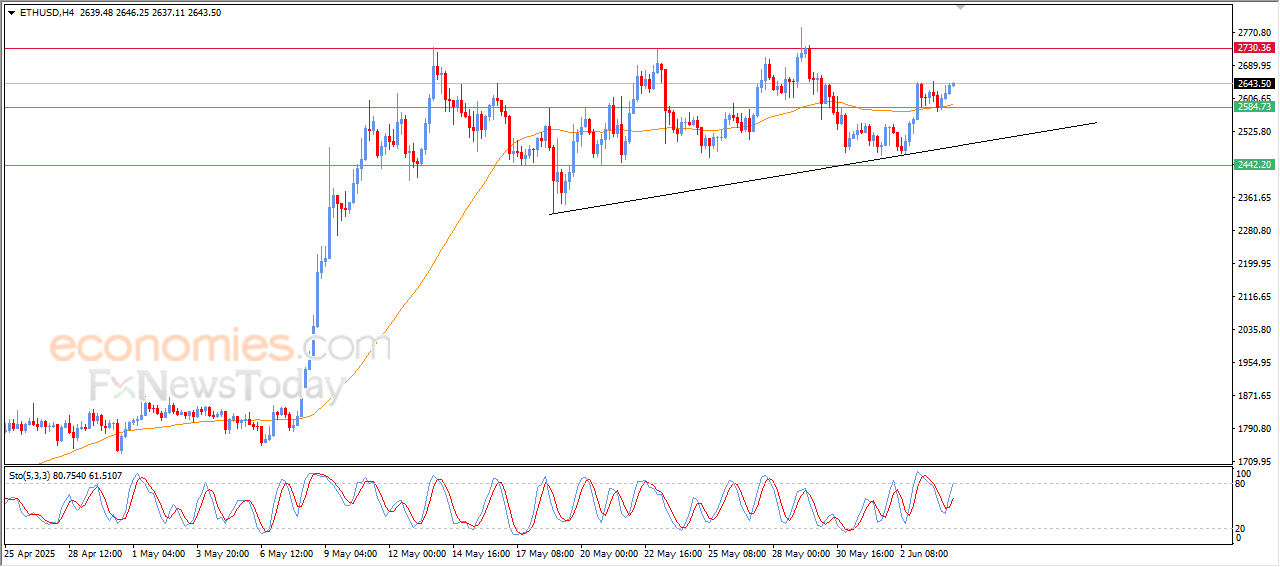
Task: Click the ETHUSD,H4 chart title text
Action: click(x=46, y=13)
